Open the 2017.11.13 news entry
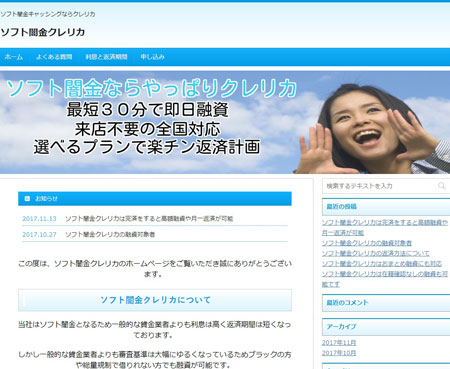This screenshot has height=369, width=450. [x=149, y=219]
